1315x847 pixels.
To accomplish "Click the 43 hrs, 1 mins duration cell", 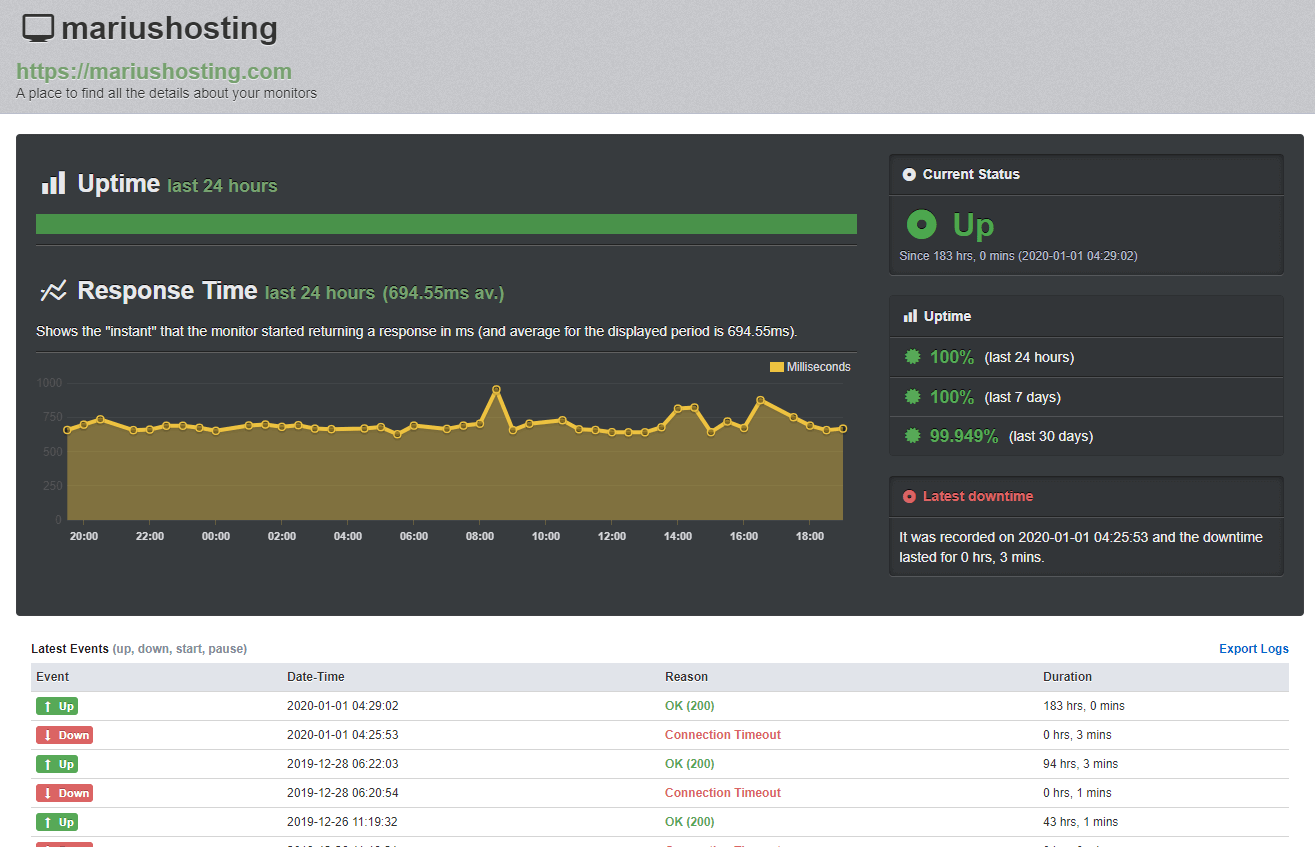I will click(x=1081, y=822).
